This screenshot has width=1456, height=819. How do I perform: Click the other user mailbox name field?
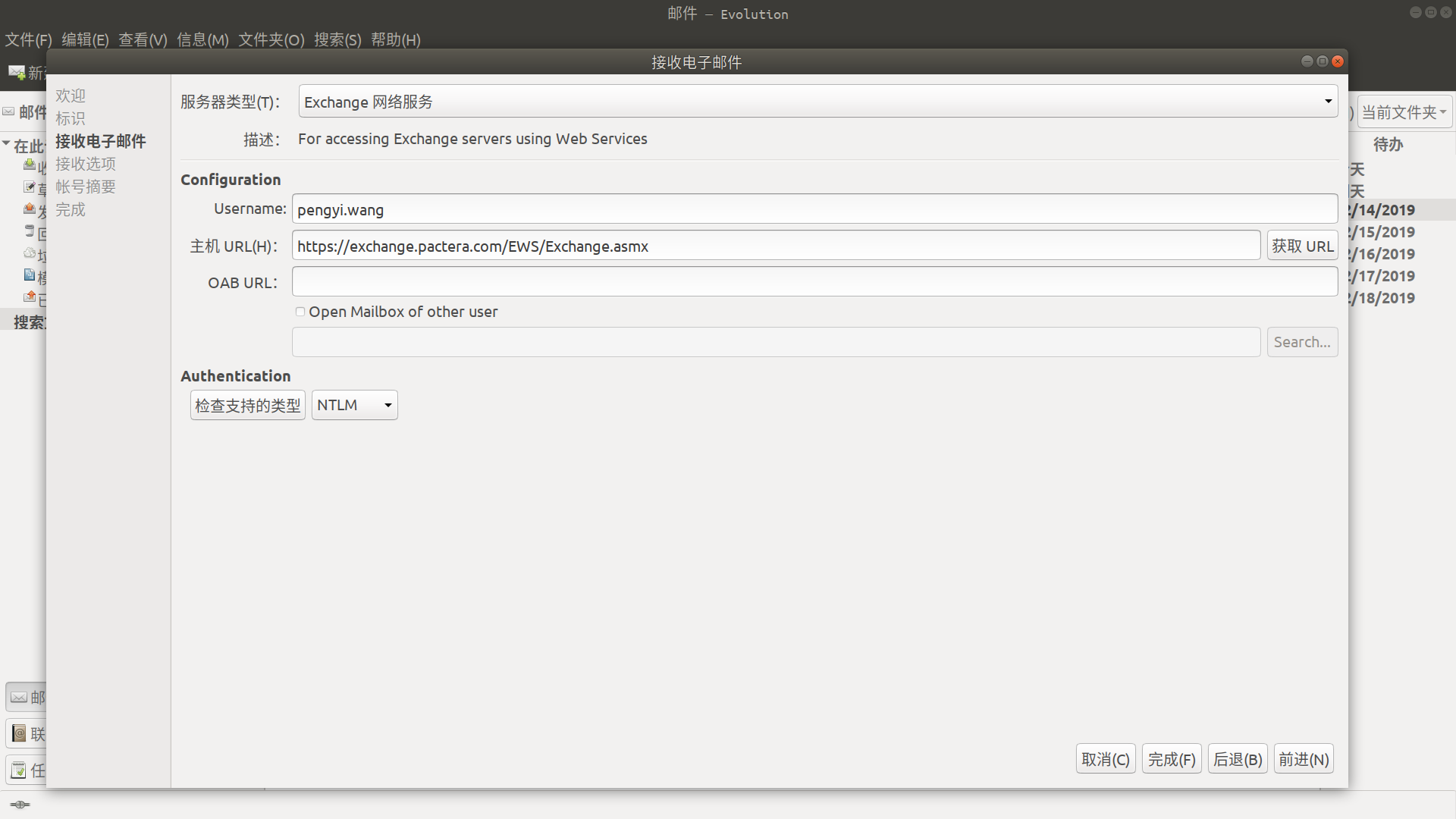tap(776, 342)
